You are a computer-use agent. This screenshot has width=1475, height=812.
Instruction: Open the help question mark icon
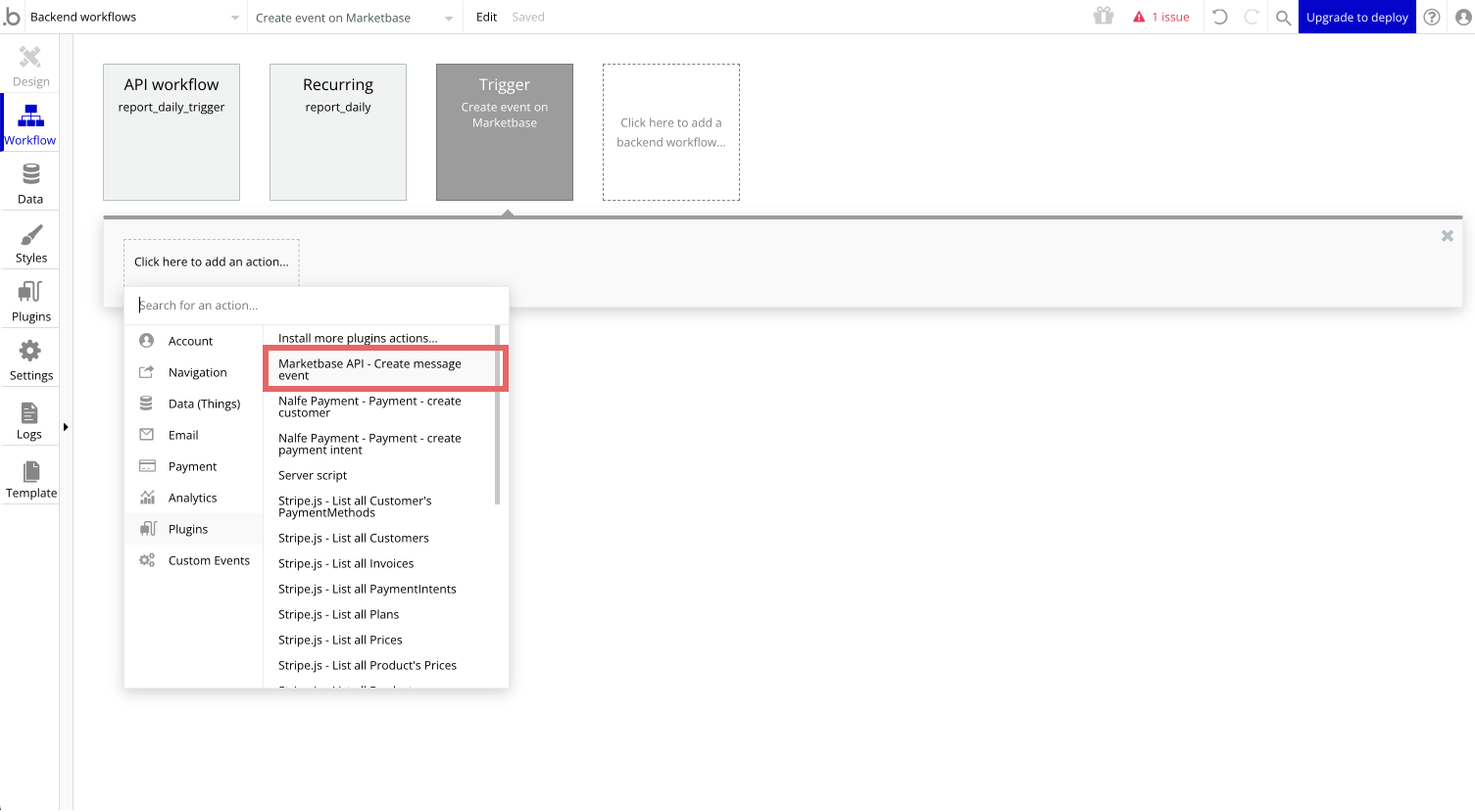coord(1432,17)
